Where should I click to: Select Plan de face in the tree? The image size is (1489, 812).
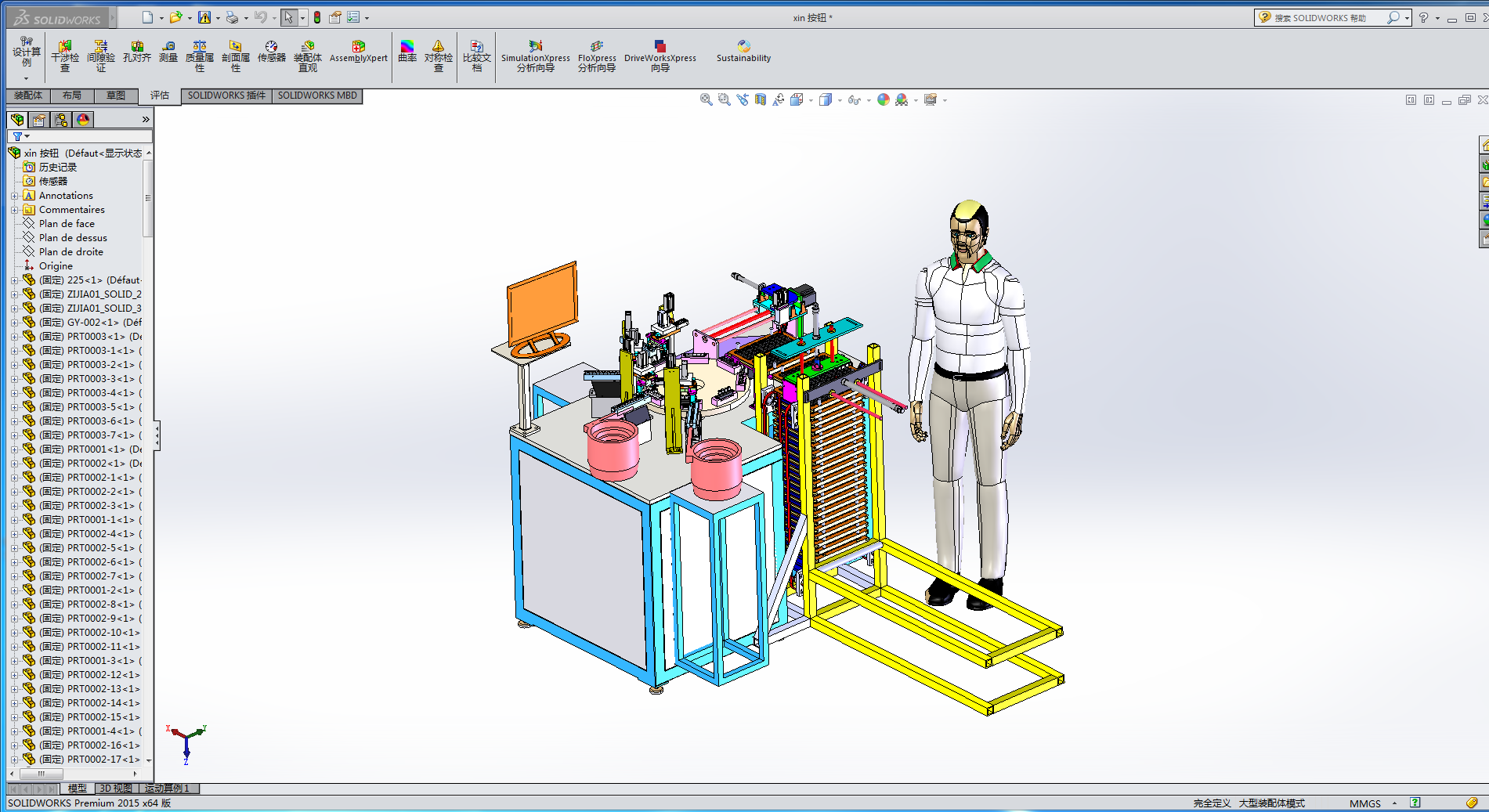67,224
